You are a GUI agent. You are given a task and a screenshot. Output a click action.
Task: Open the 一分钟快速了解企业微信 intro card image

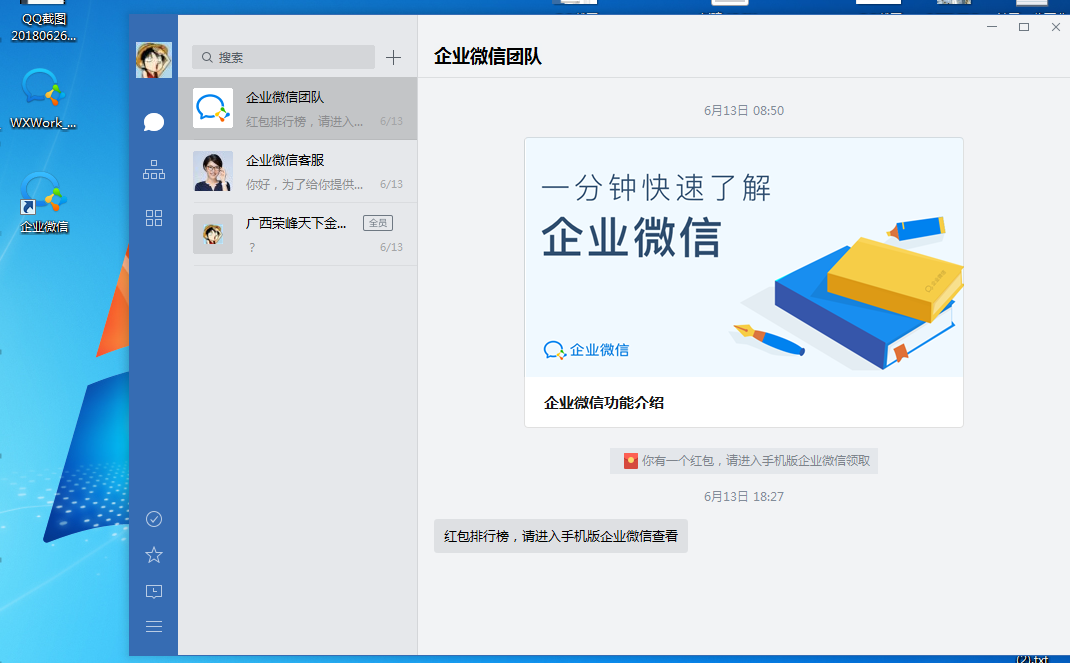click(x=744, y=258)
